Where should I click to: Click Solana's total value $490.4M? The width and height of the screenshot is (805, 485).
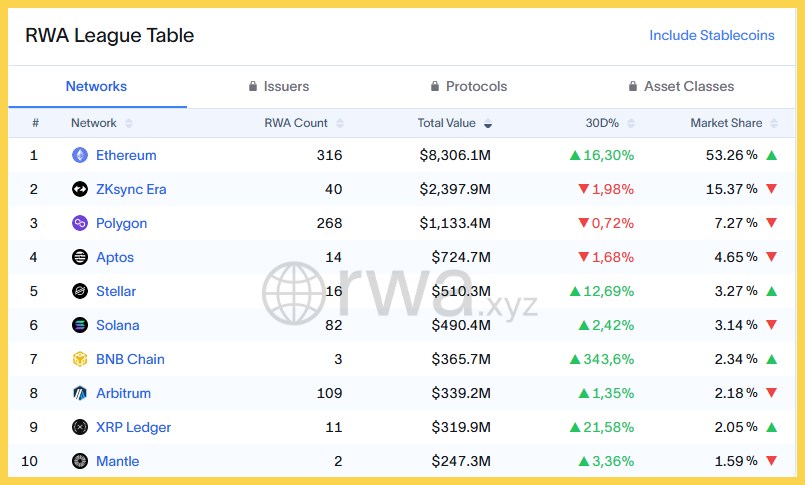(x=461, y=325)
